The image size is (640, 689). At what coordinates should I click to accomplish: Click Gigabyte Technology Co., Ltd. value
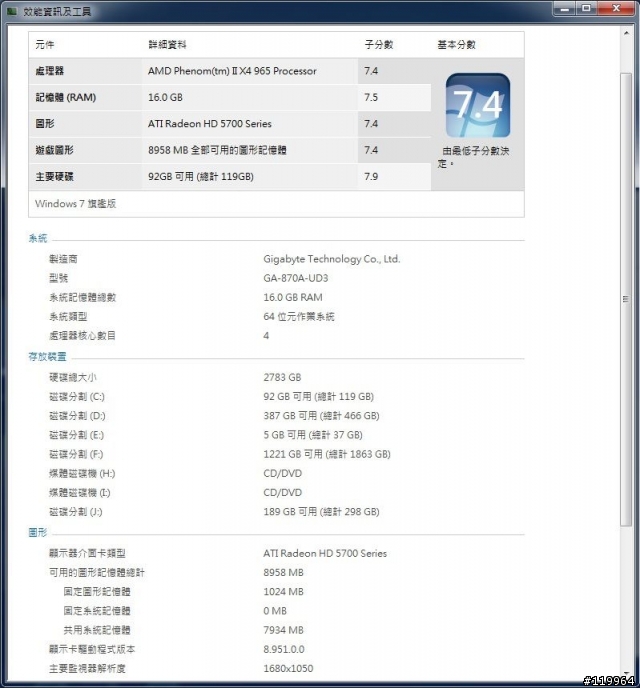(332, 259)
